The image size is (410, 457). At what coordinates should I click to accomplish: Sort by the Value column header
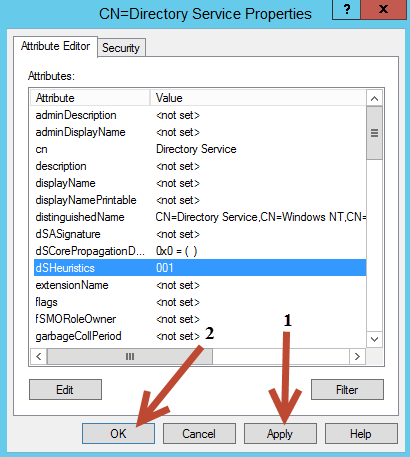[x=258, y=98]
